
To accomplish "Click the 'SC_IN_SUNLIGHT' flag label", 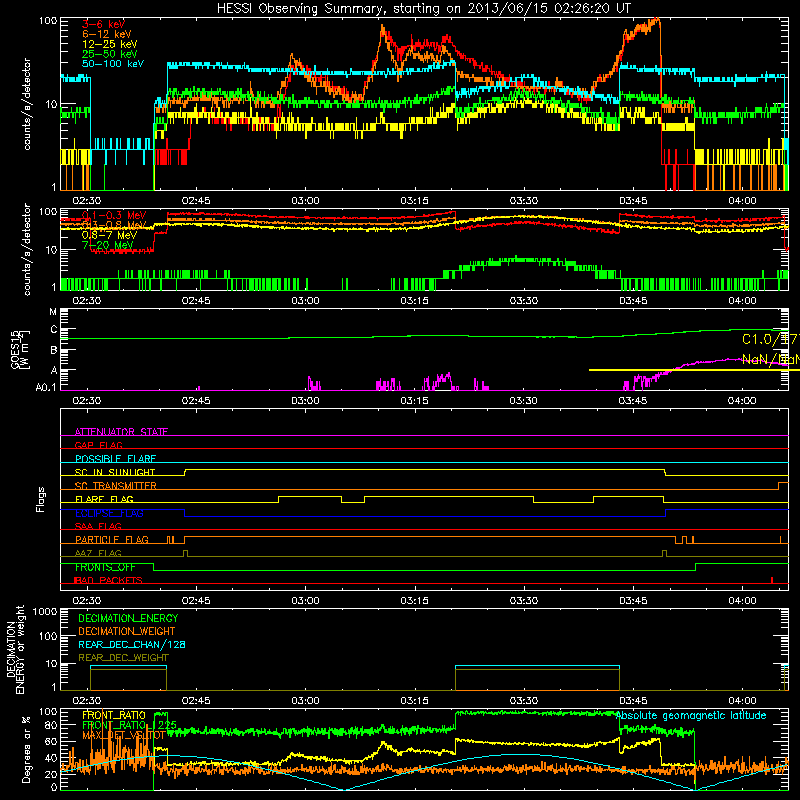I will point(115,472).
